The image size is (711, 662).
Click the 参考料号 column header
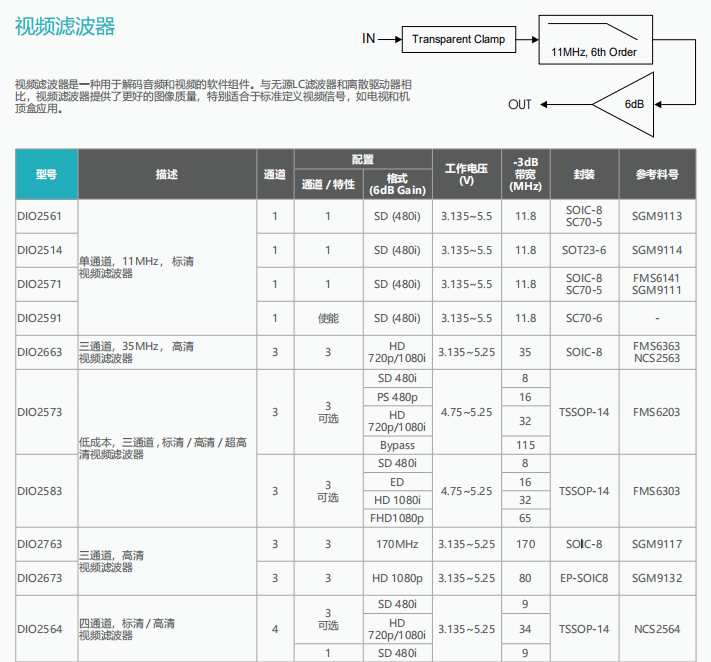[x=656, y=174]
